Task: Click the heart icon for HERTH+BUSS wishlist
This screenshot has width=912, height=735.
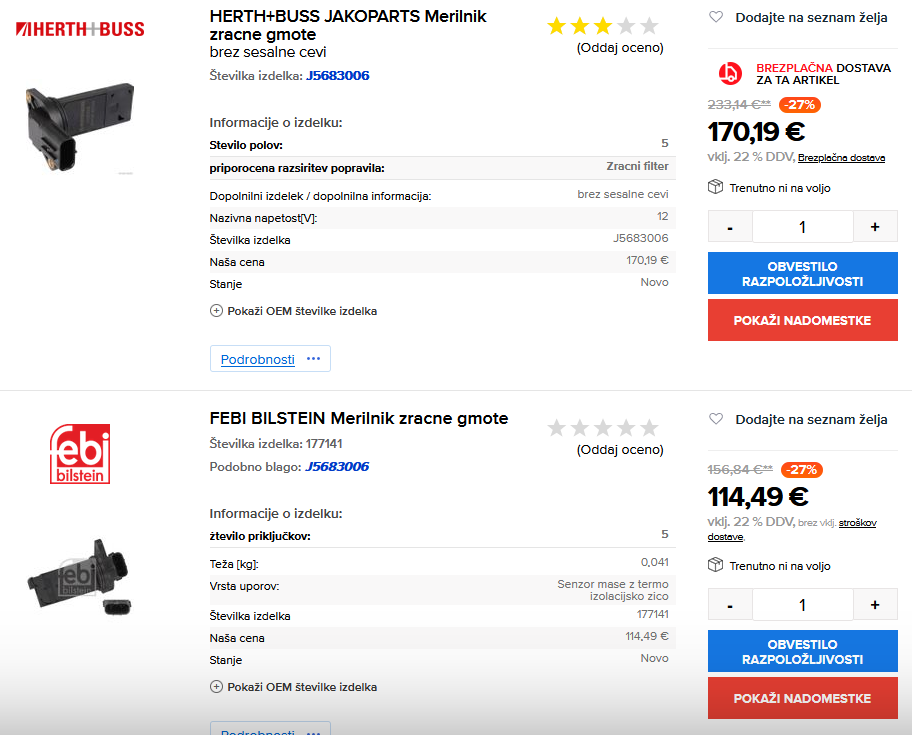Action: coord(716,17)
